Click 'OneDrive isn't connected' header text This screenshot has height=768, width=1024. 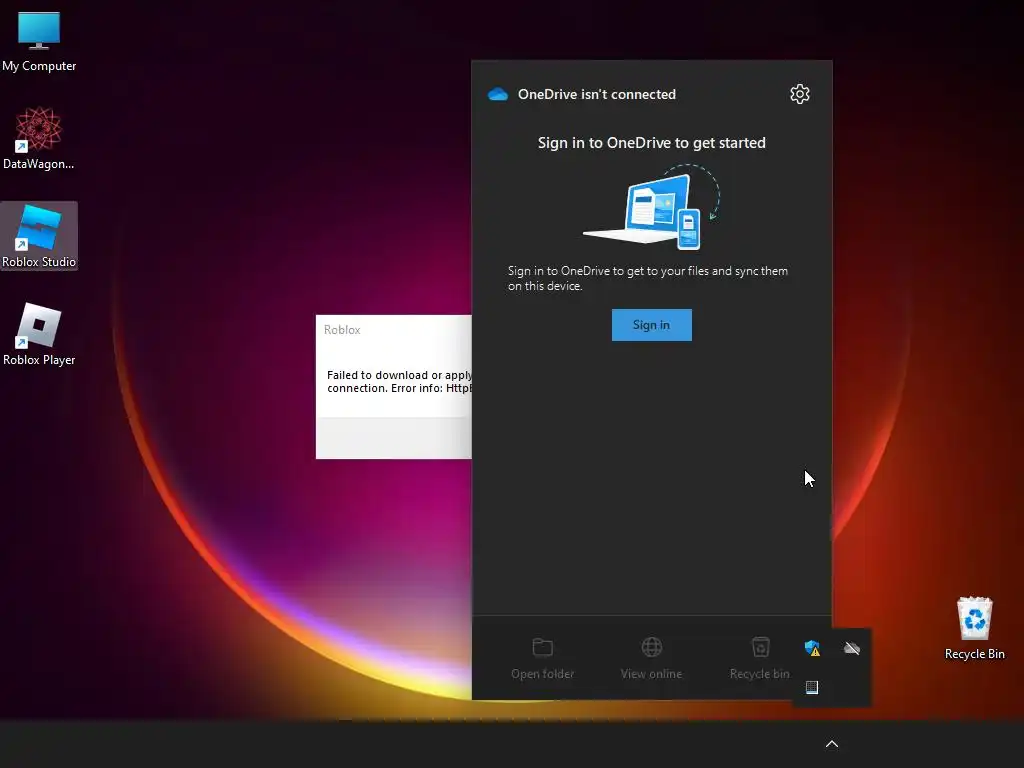point(596,94)
